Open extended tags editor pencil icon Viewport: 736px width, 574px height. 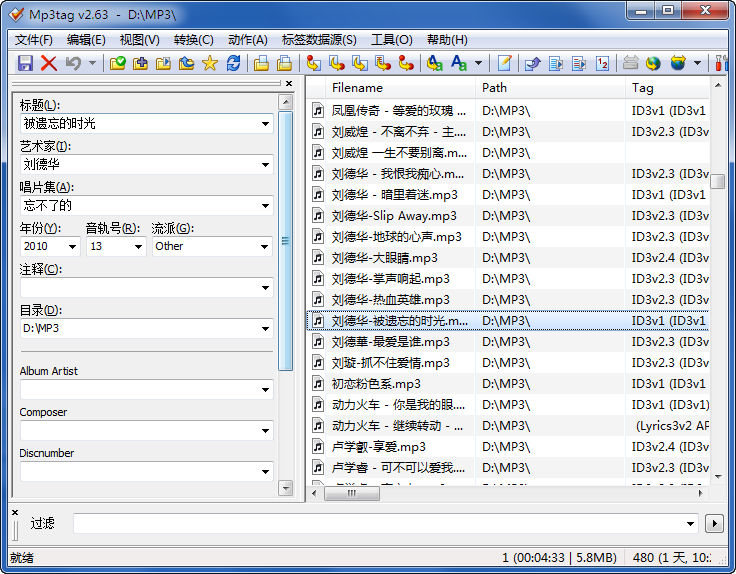point(504,62)
